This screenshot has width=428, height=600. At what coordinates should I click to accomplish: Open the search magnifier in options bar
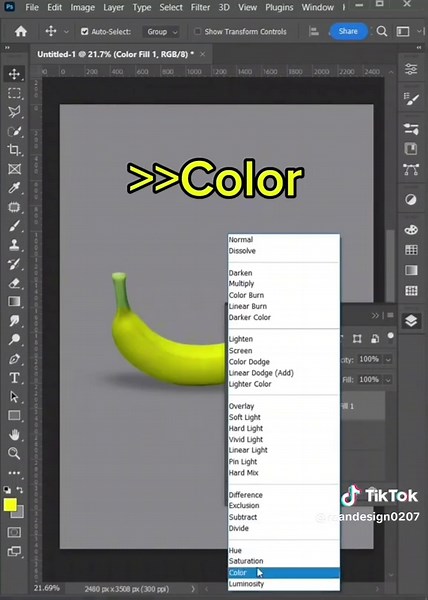(x=382, y=31)
